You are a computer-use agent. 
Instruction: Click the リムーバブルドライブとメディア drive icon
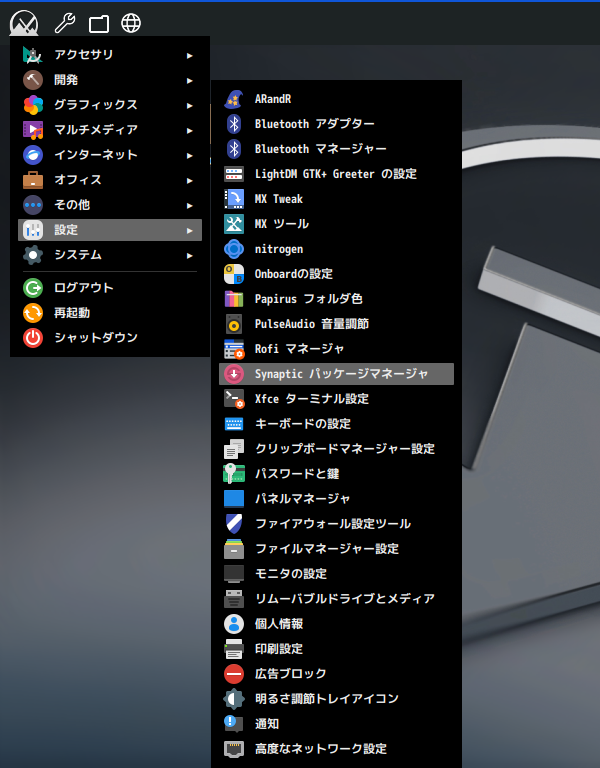pyautogui.click(x=234, y=599)
